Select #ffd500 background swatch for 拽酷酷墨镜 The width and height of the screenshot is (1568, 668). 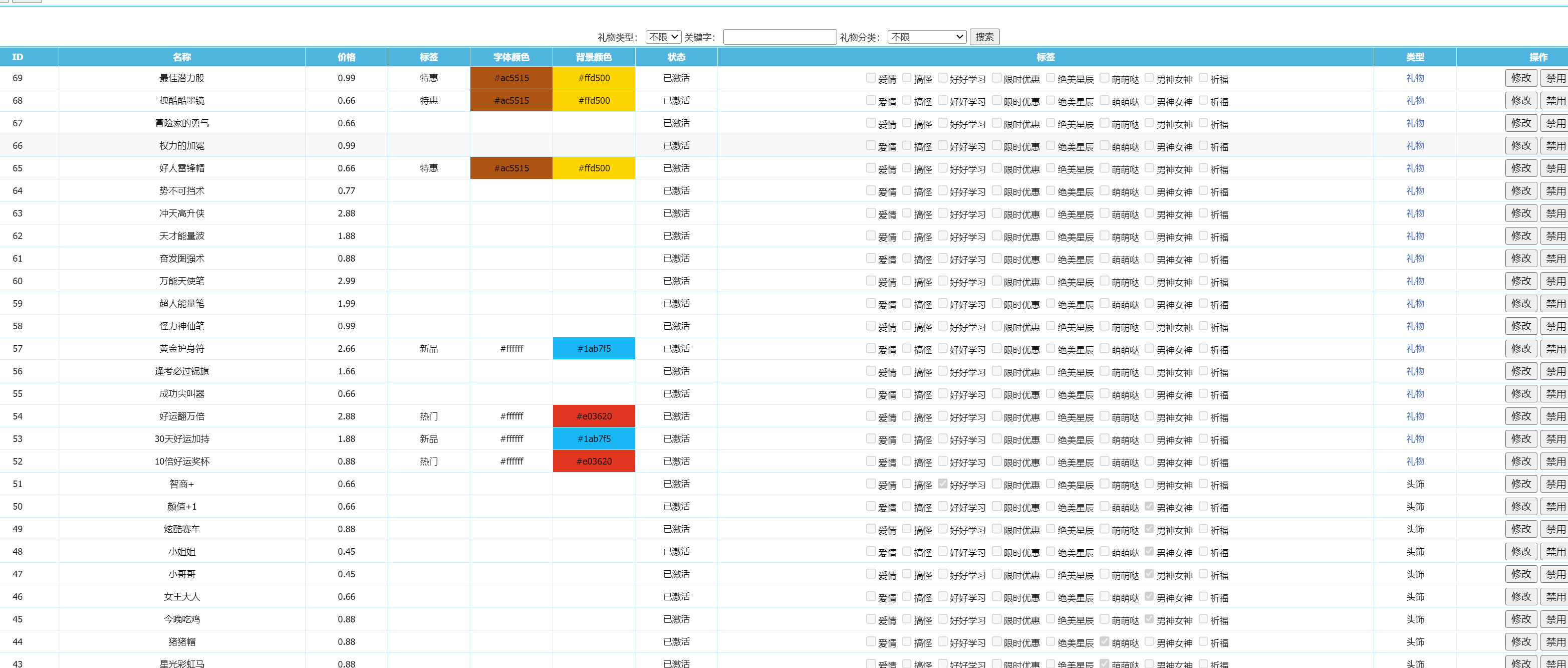pyautogui.click(x=594, y=100)
